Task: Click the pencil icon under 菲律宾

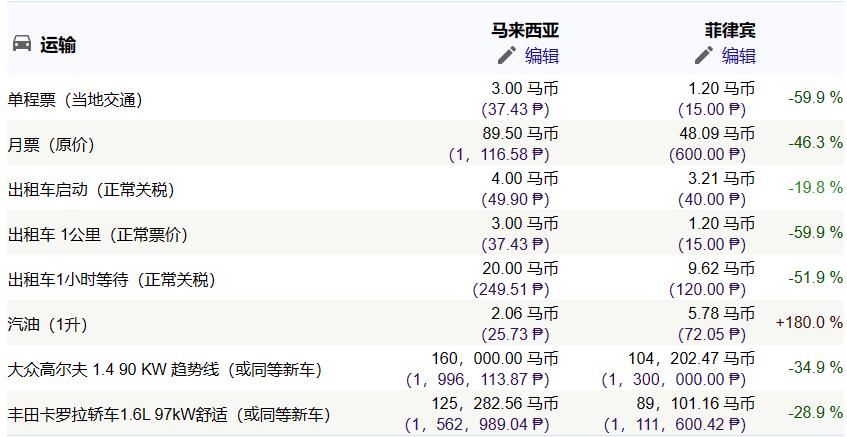Action: [703, 55]
